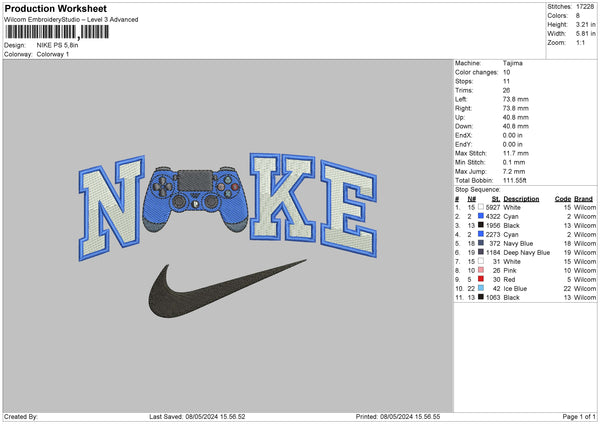Click the barcode under the worksheet title
This screenshot has height=424, width=600.
coord(57,32)
